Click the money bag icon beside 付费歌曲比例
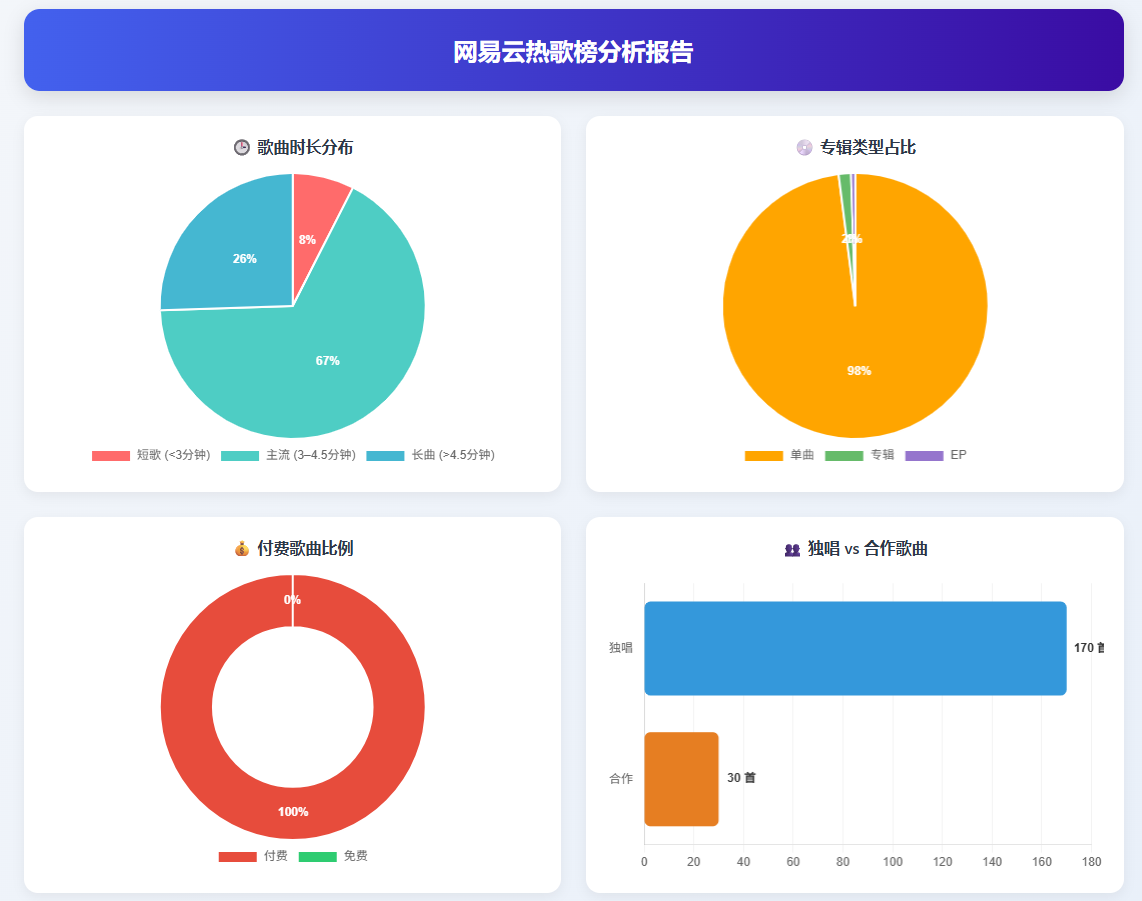The image size is (1142, 901). (242, 548)
